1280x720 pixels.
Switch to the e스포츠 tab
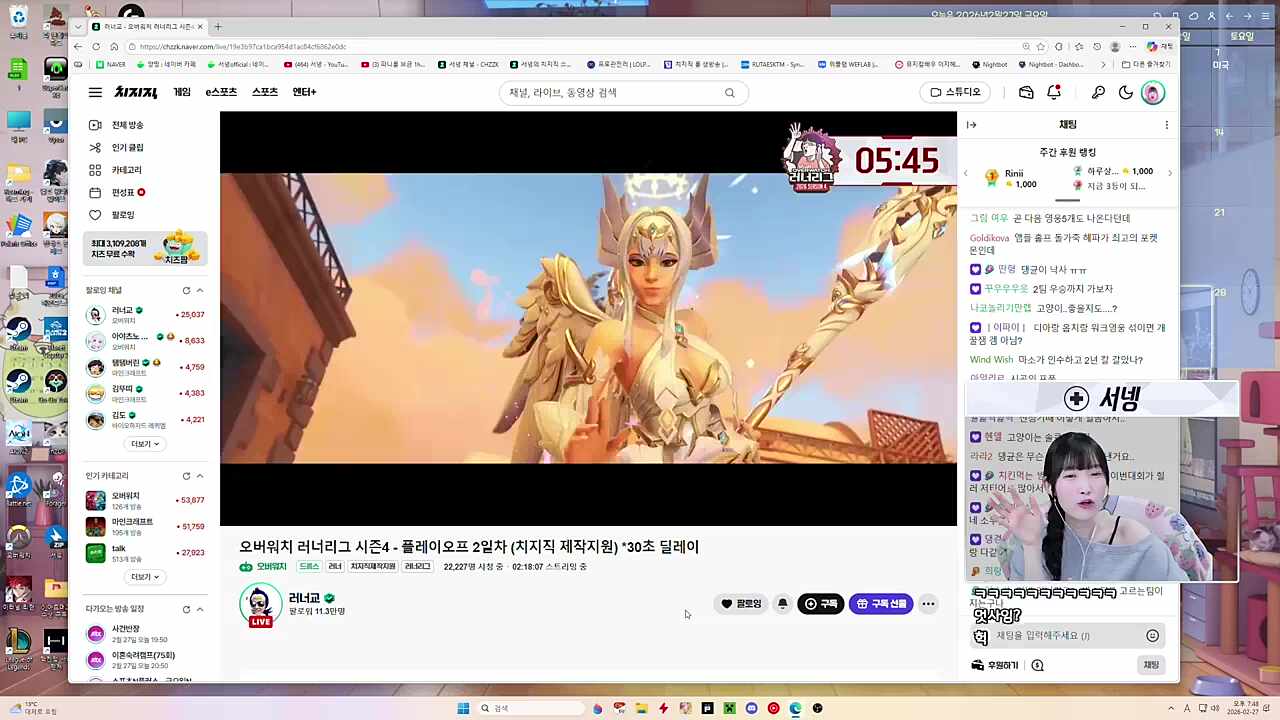[221, 92]
